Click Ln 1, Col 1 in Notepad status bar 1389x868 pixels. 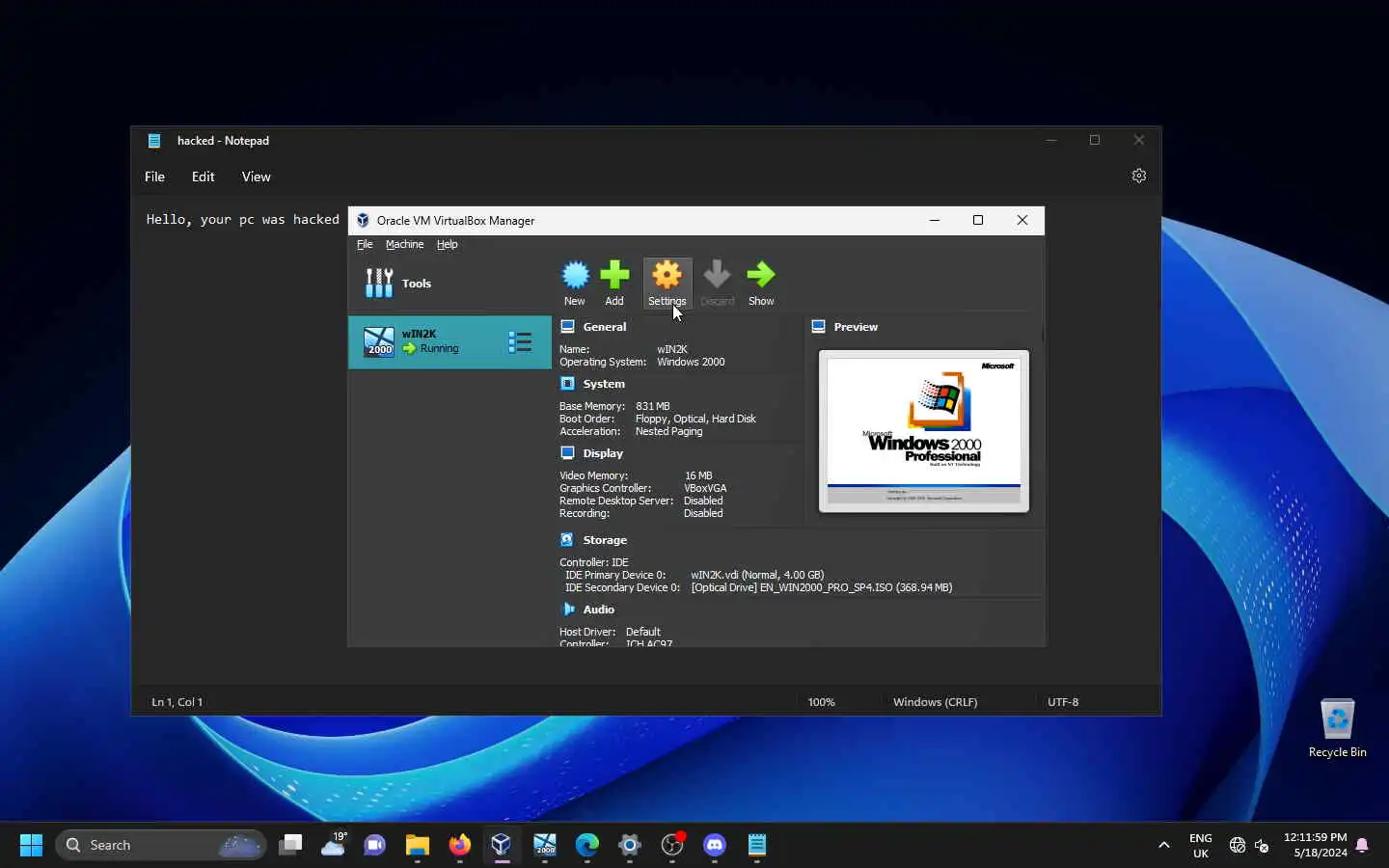[x=177, y=702]
